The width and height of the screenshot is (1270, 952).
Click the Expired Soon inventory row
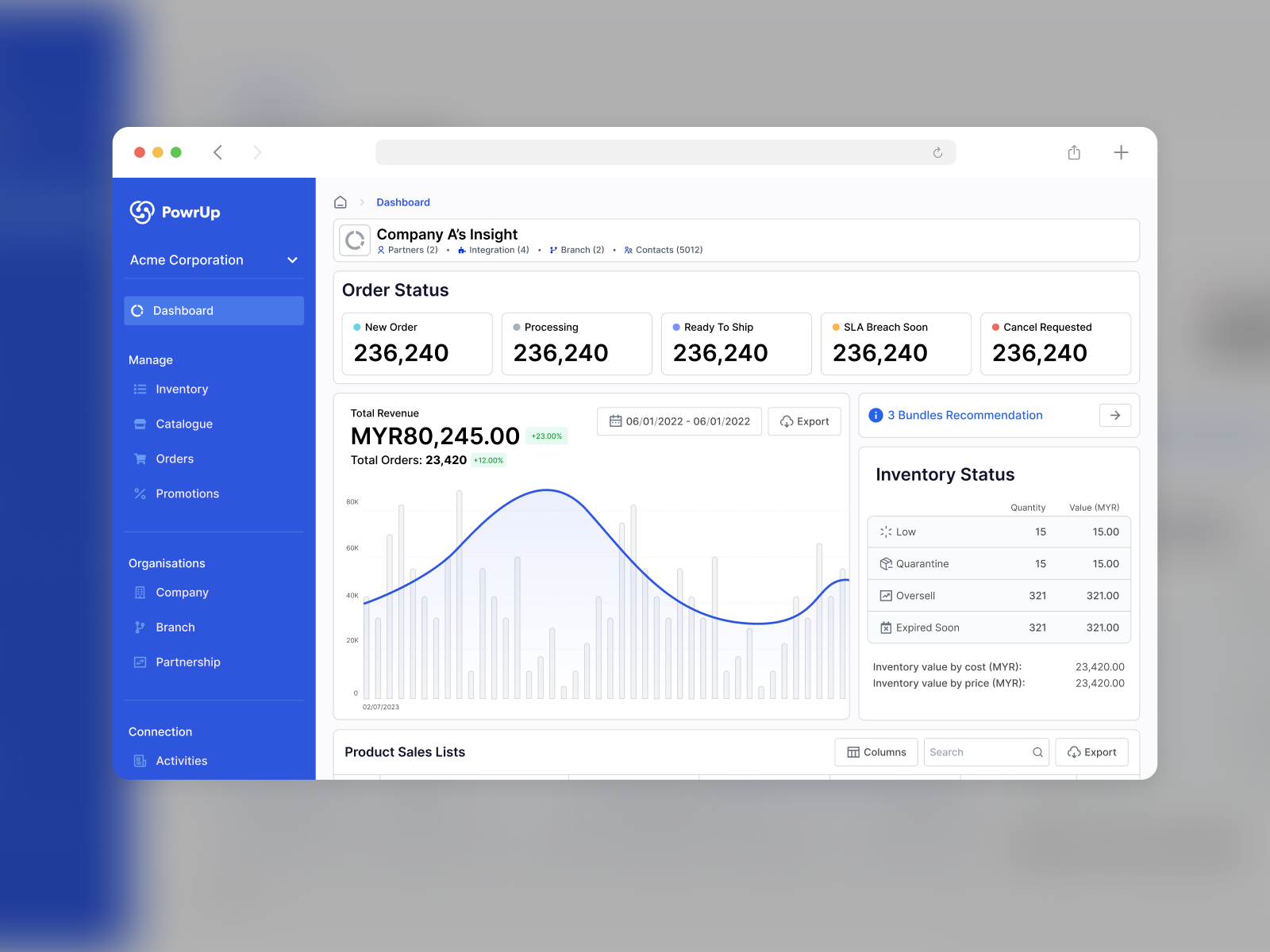pyautogui.click(x=999, y=628)
